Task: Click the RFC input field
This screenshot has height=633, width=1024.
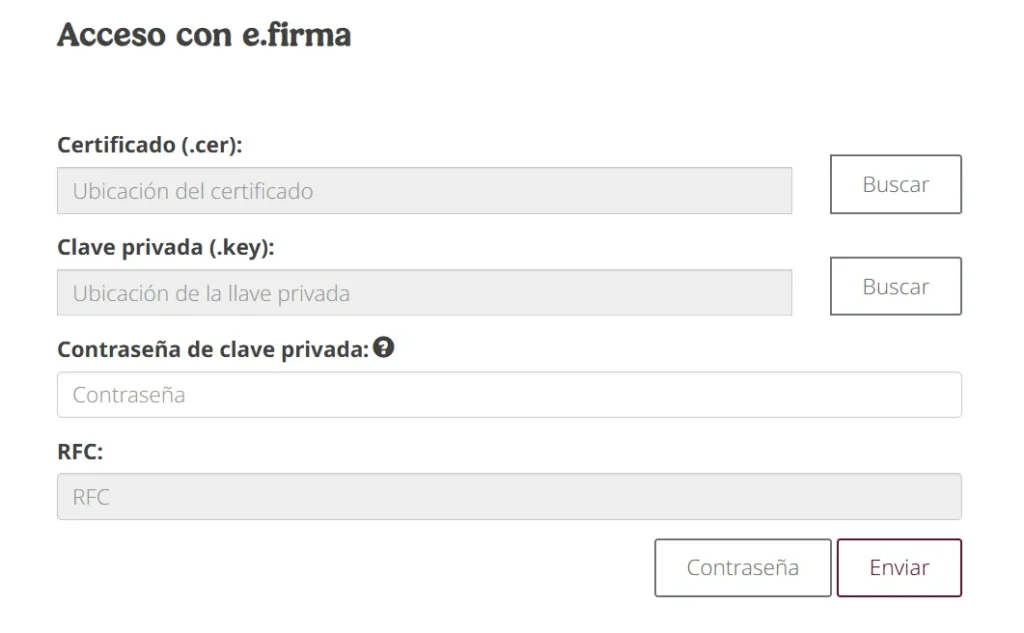Action: coord(510,496)
